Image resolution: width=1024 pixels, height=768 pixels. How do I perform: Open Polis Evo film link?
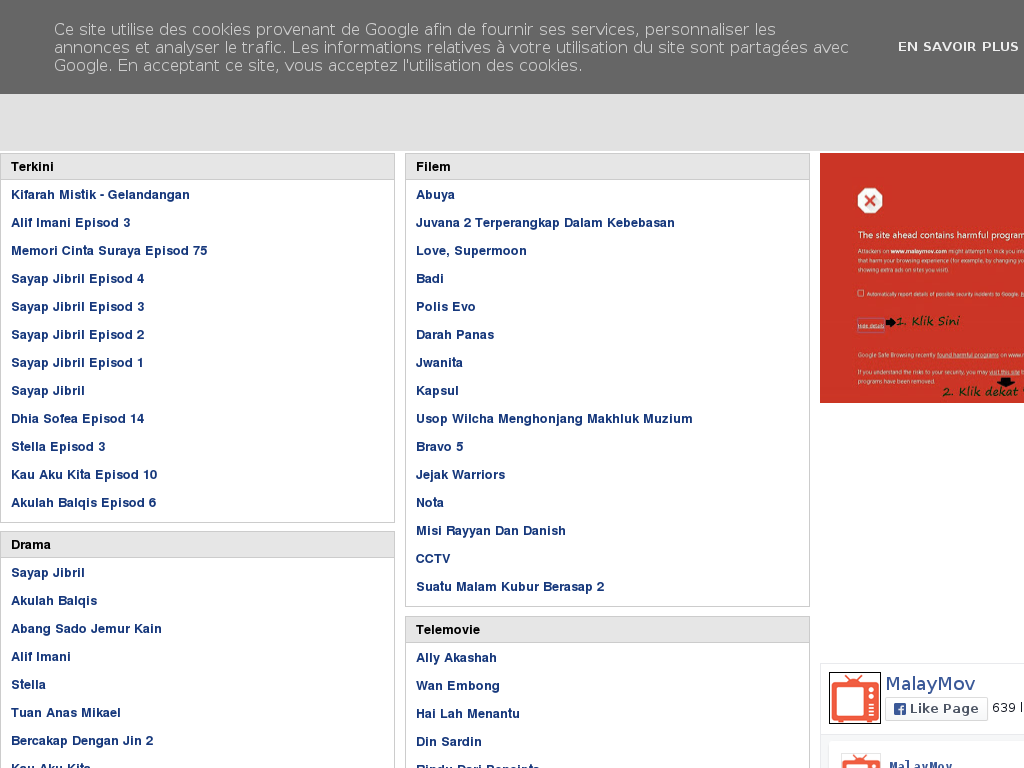point(445,307)
